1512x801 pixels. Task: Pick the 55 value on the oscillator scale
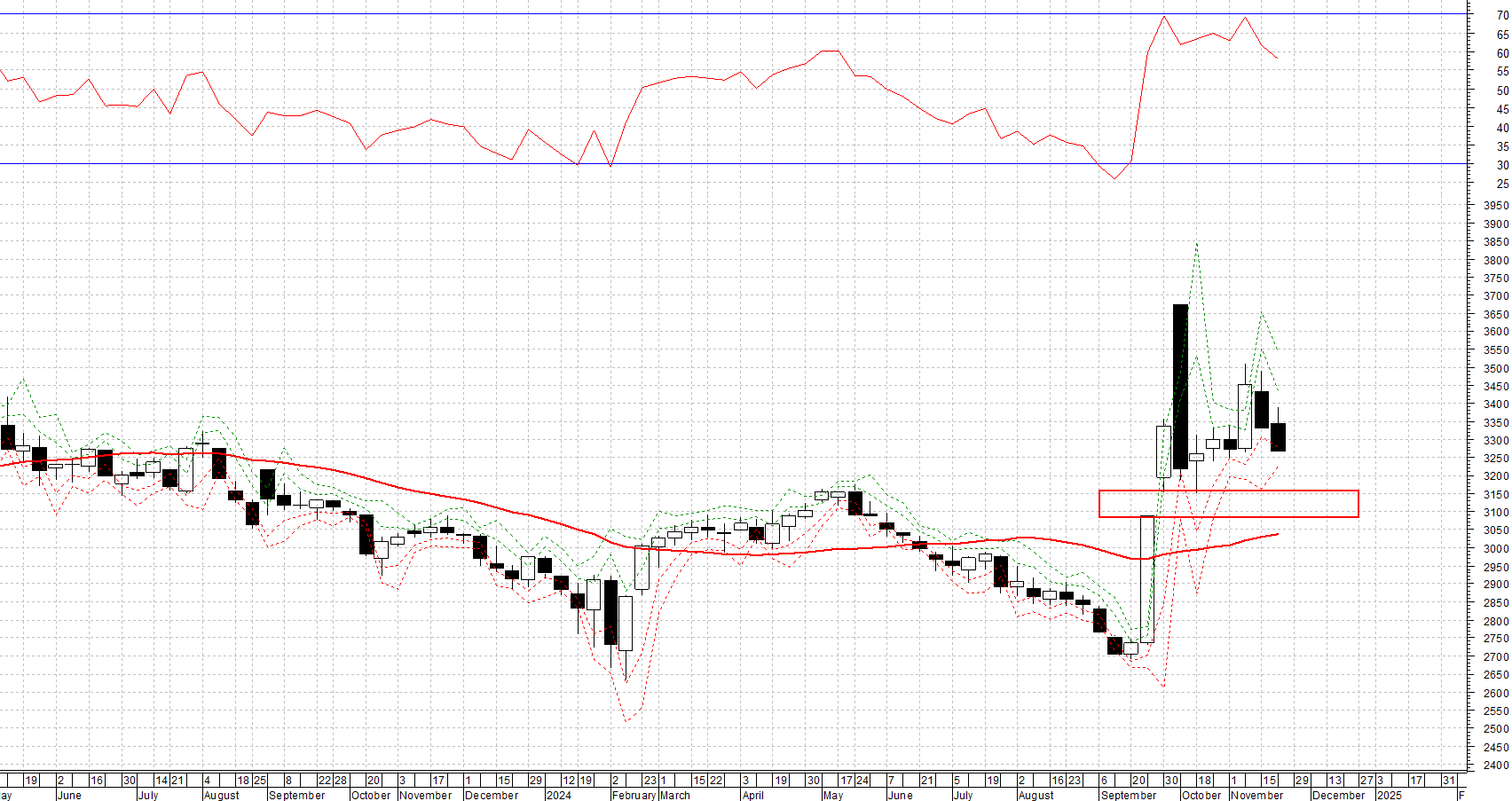1502,72
